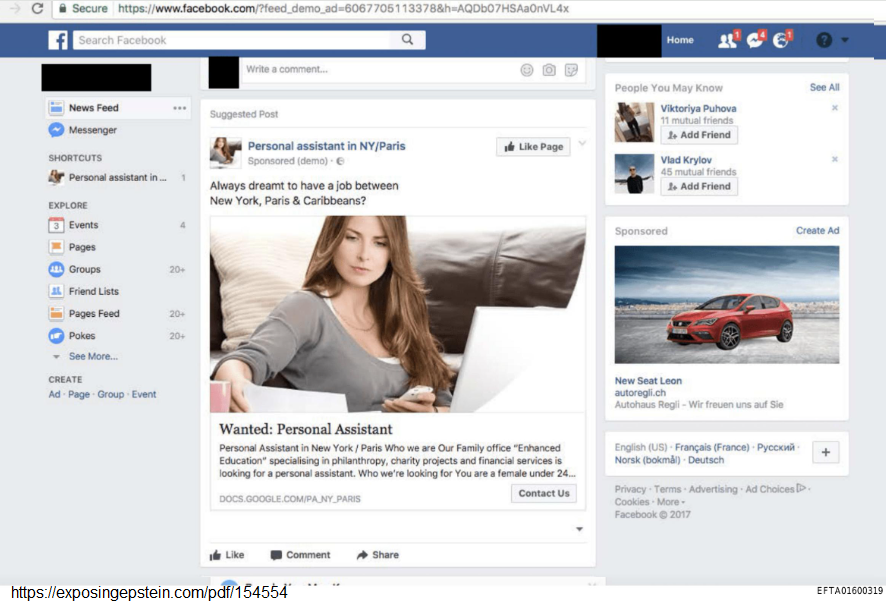The image size is (886, 608).
Task: Click Create Event link
Action: point(144,394)
